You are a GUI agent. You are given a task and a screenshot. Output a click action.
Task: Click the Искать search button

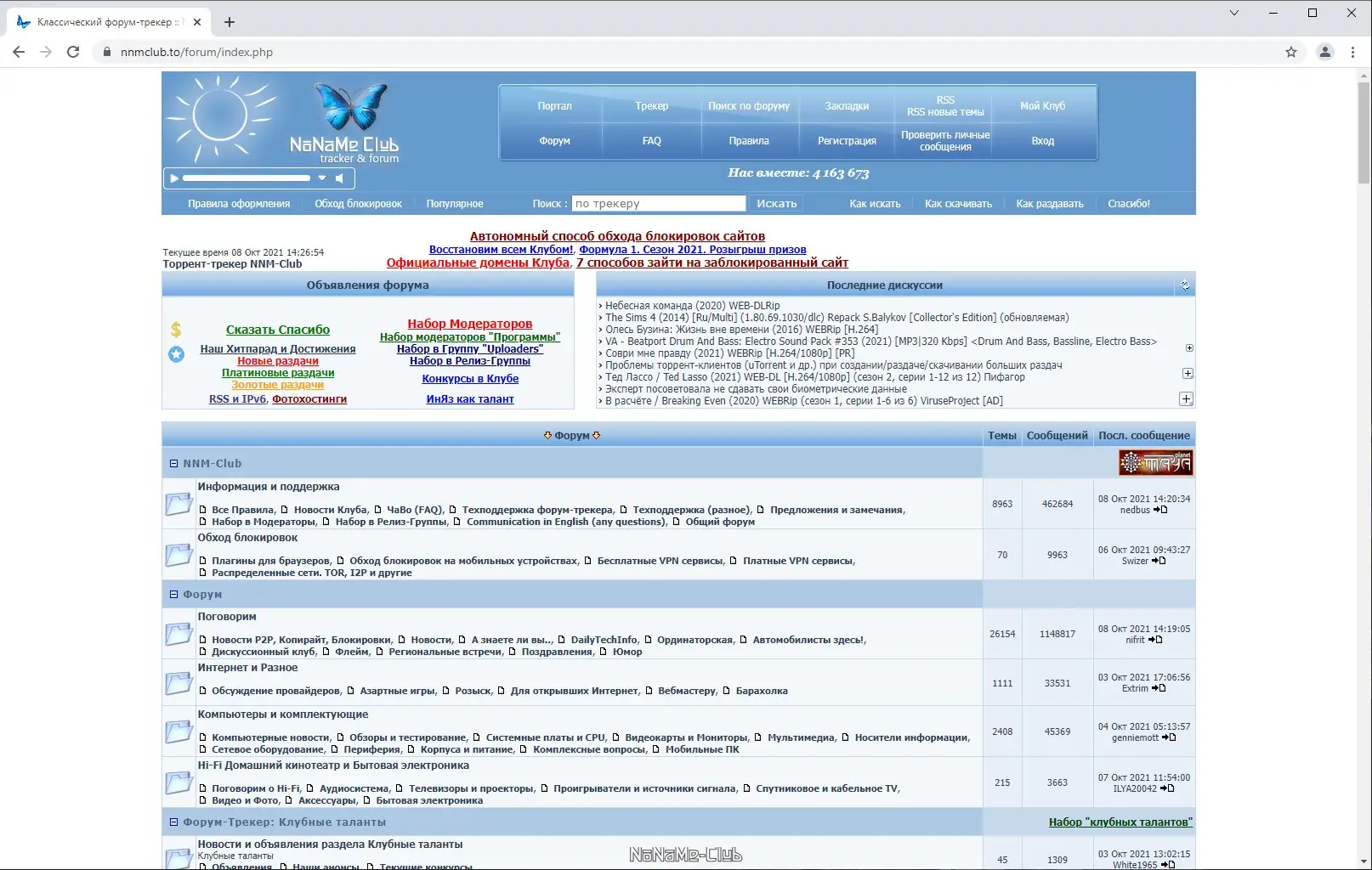coord(776,204)
